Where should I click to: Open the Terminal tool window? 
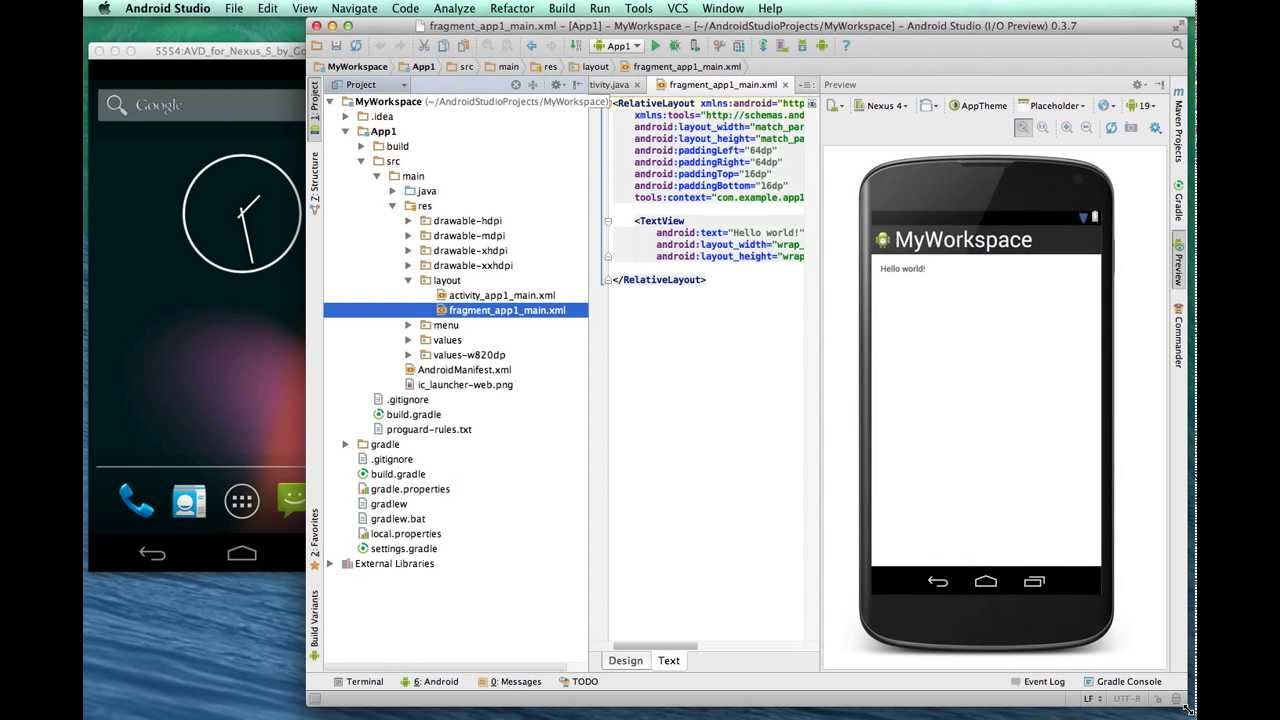[x=357, y=682]
